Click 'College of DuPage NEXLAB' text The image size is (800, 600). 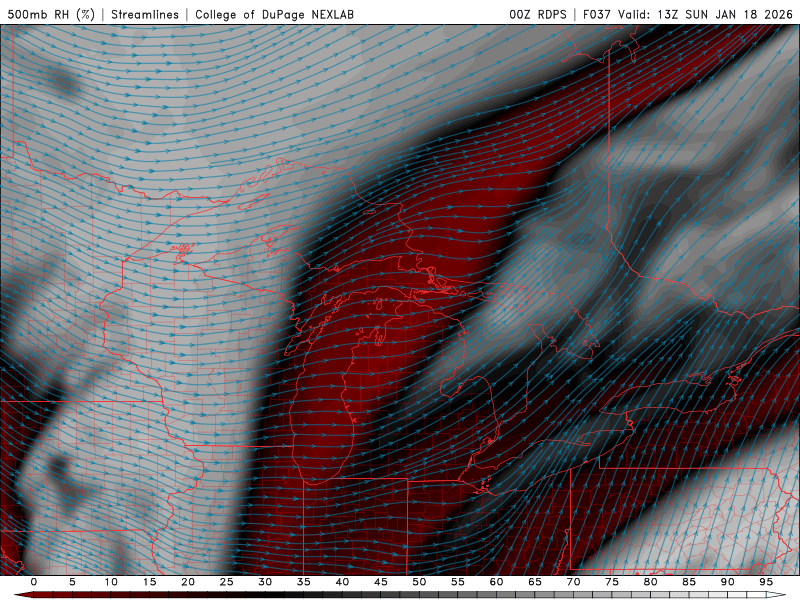coord(274,14)
